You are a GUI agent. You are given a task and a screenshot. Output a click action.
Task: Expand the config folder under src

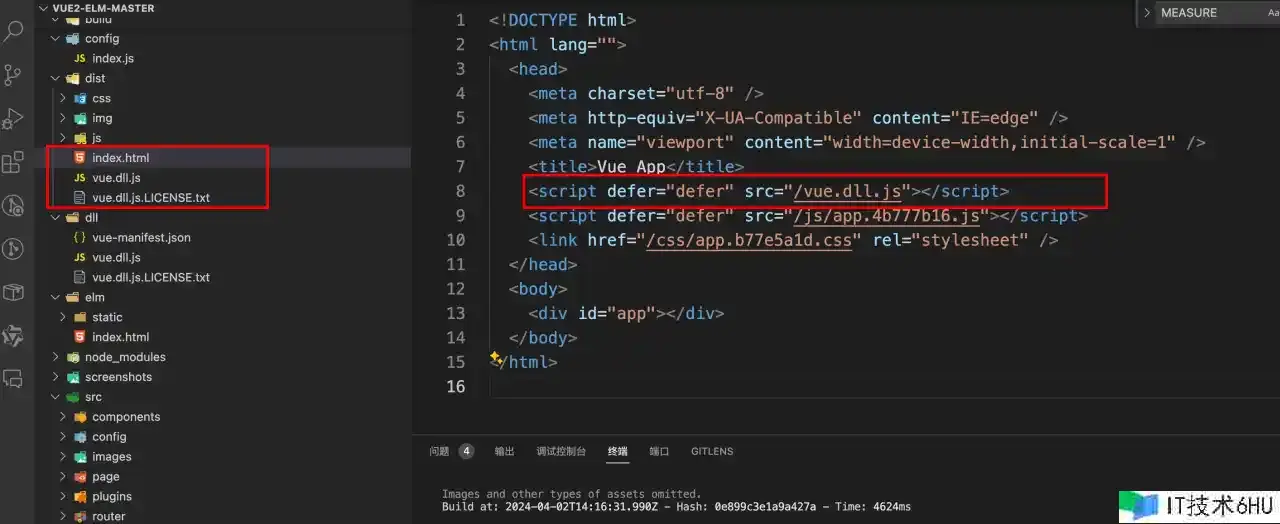point(62,437)
